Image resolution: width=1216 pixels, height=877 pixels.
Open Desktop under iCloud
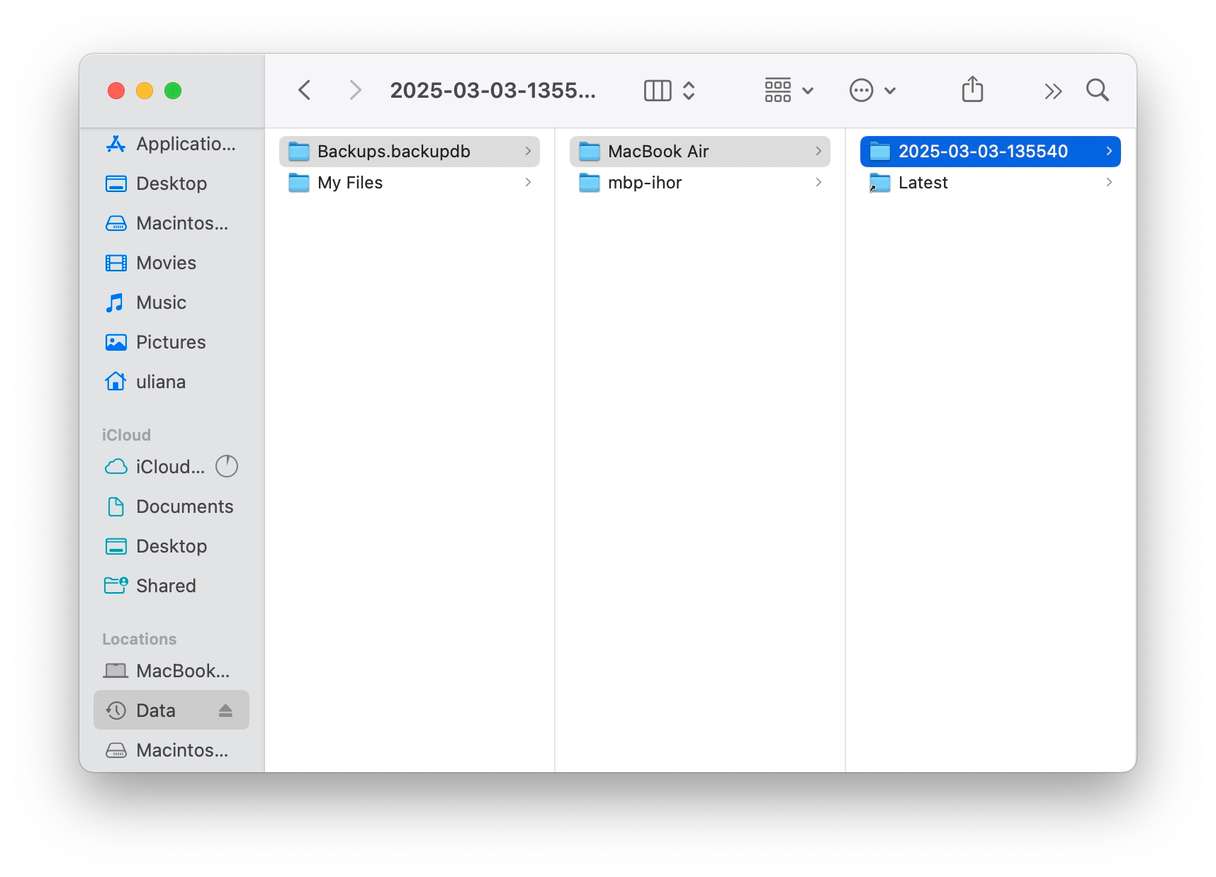click(x=171, y=546)
